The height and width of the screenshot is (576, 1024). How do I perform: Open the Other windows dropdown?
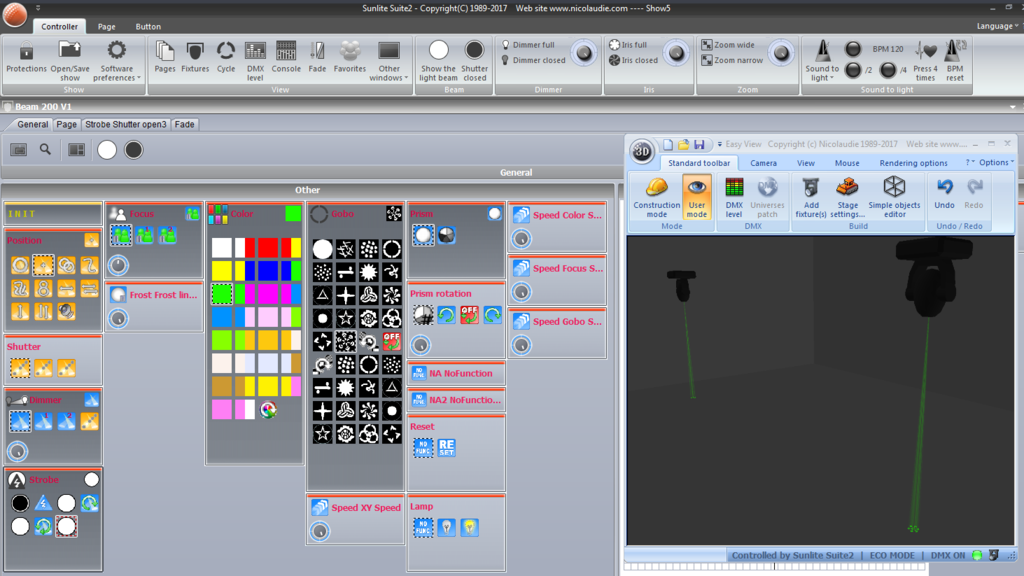point(389,61)
